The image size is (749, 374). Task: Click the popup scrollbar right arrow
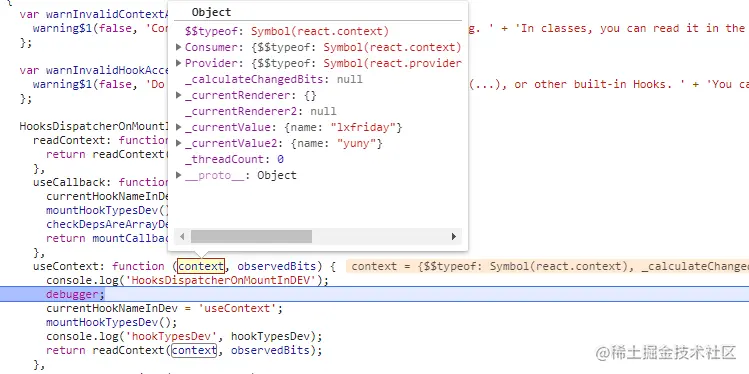(454, 236)
